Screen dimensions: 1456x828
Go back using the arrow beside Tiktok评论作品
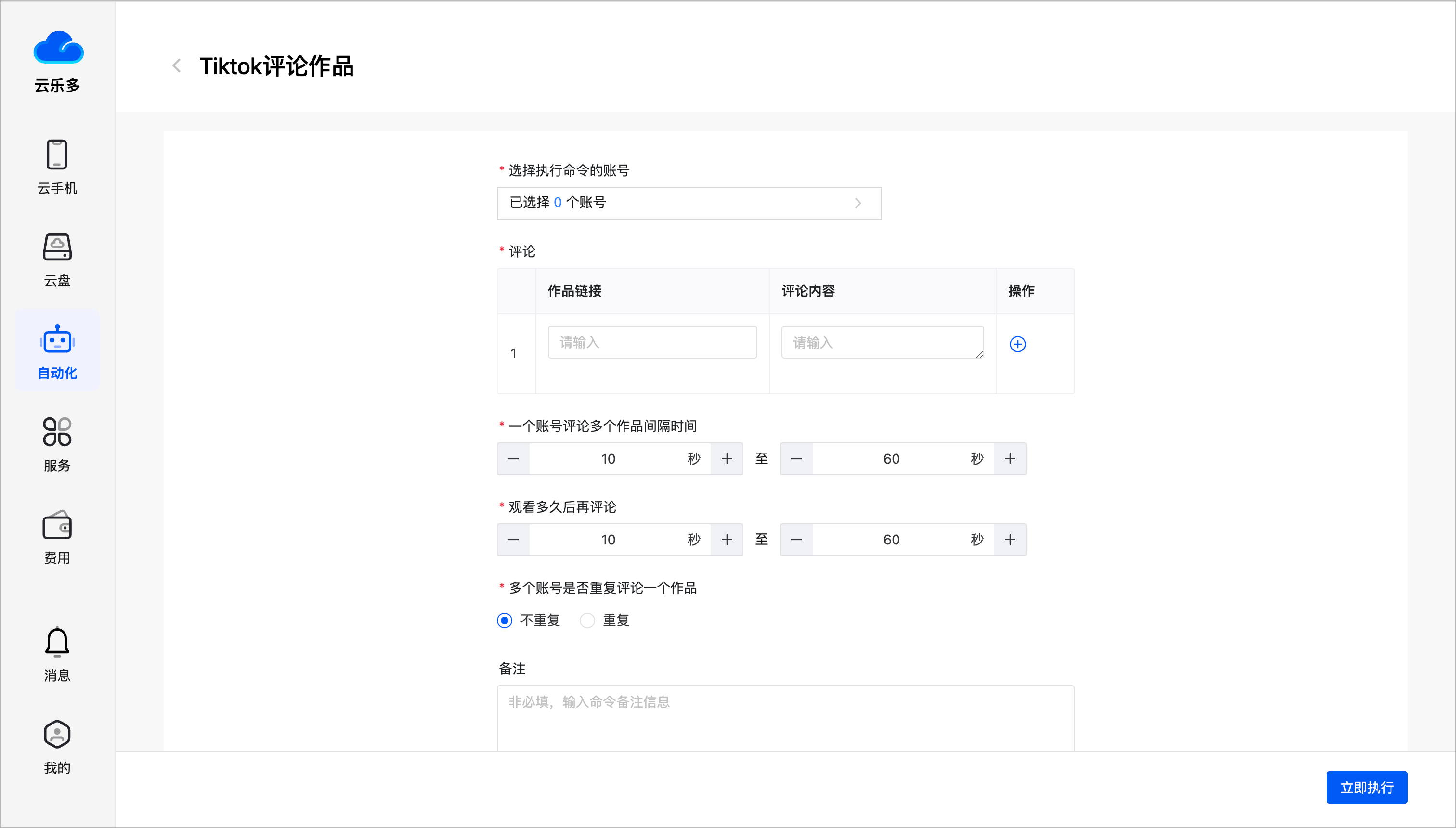[177, 66]
